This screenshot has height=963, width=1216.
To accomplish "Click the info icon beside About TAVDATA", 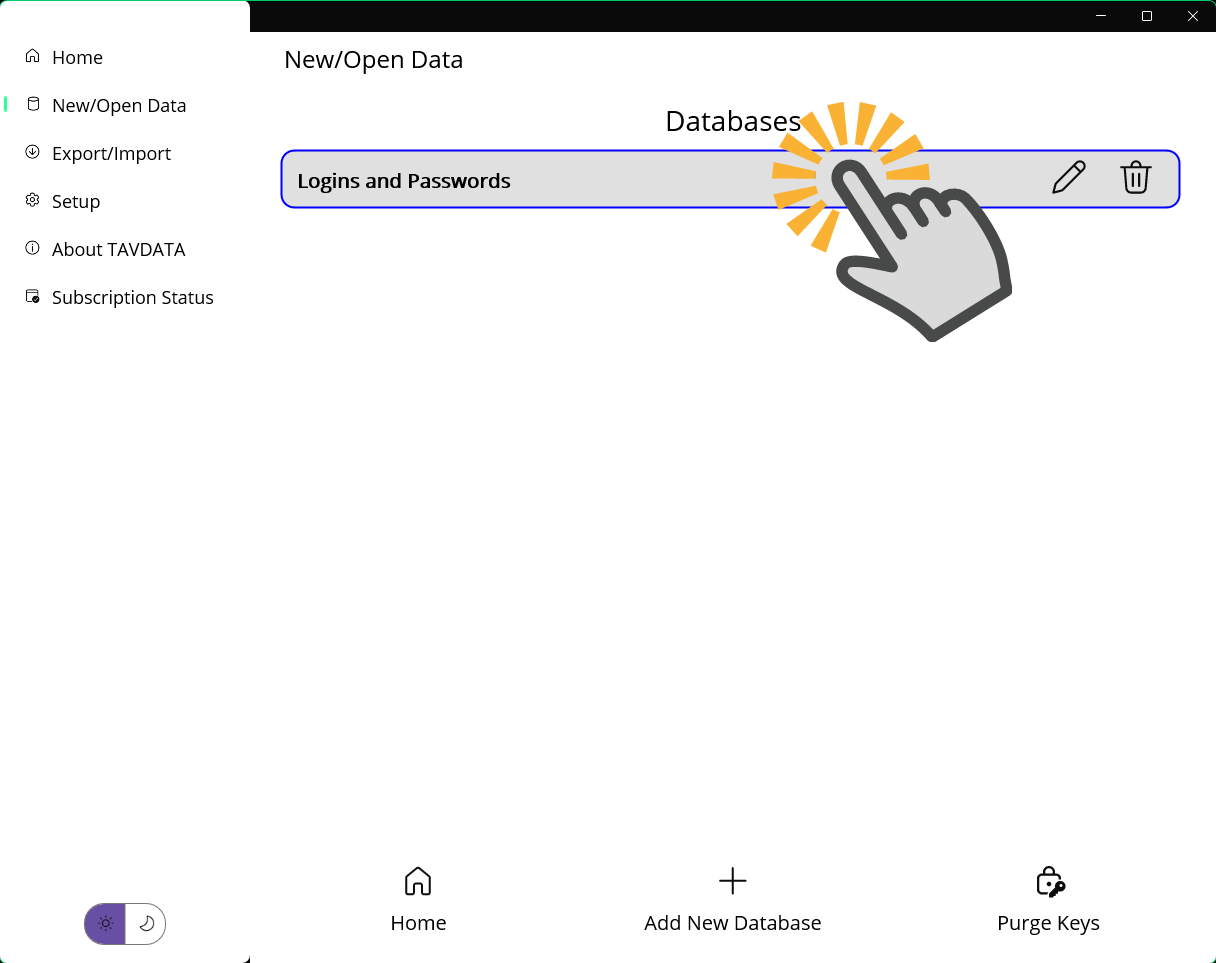I will pos(33,248).
